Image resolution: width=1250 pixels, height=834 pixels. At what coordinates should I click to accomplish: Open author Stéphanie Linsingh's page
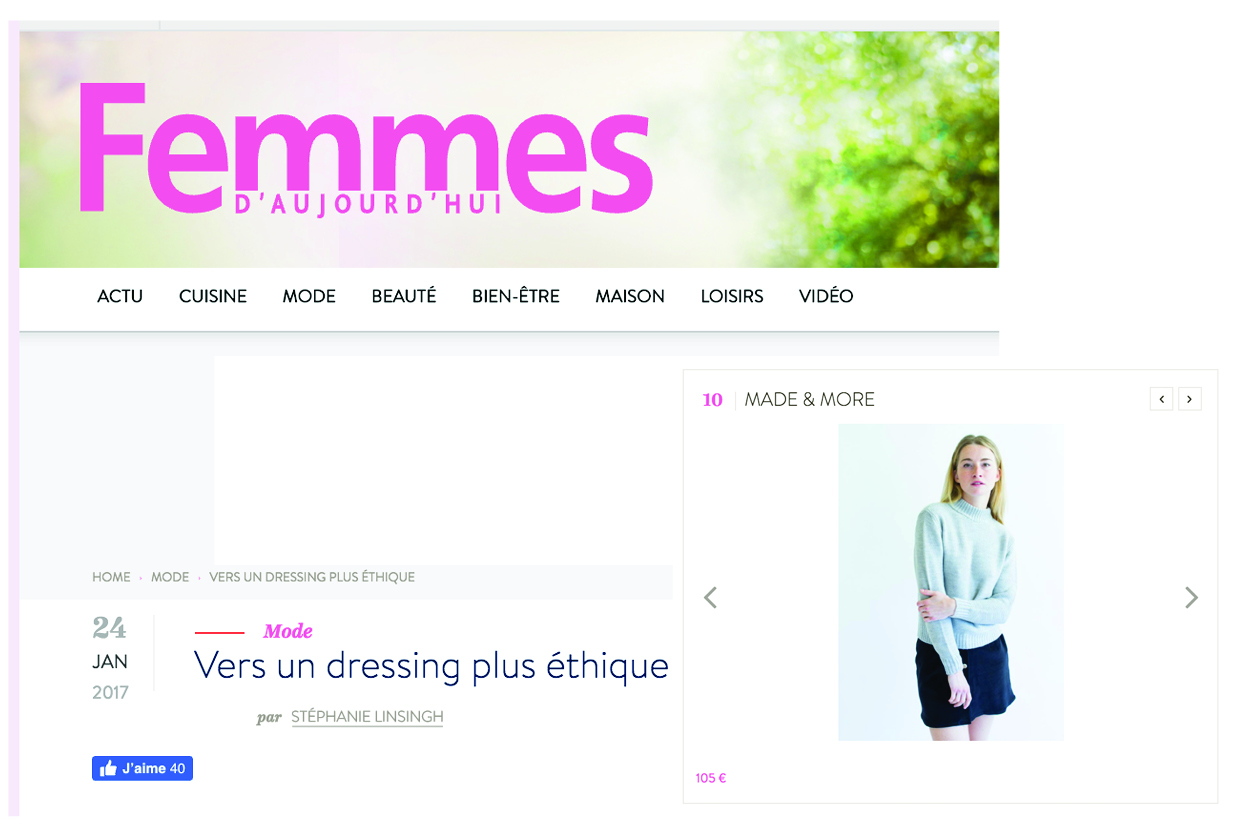pos(367,717)
